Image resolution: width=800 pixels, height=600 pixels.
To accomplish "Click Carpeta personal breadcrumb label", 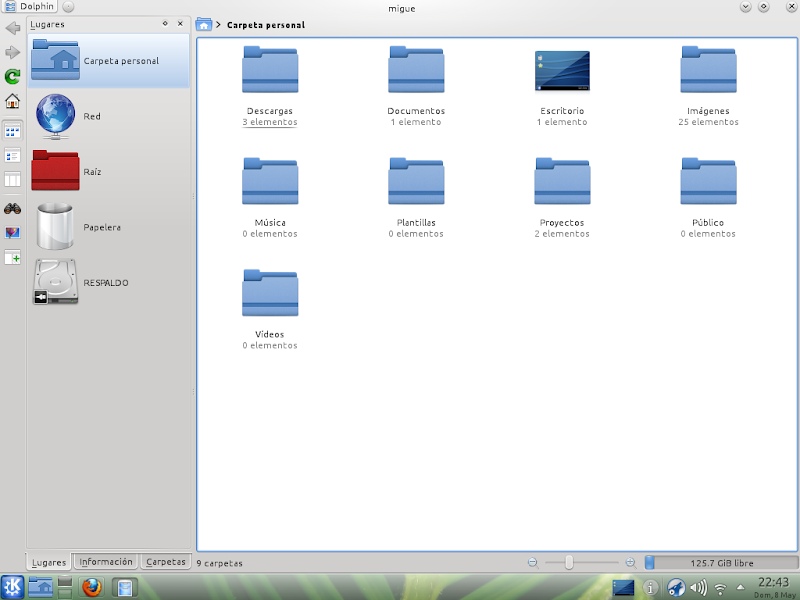I will [266, 24].
